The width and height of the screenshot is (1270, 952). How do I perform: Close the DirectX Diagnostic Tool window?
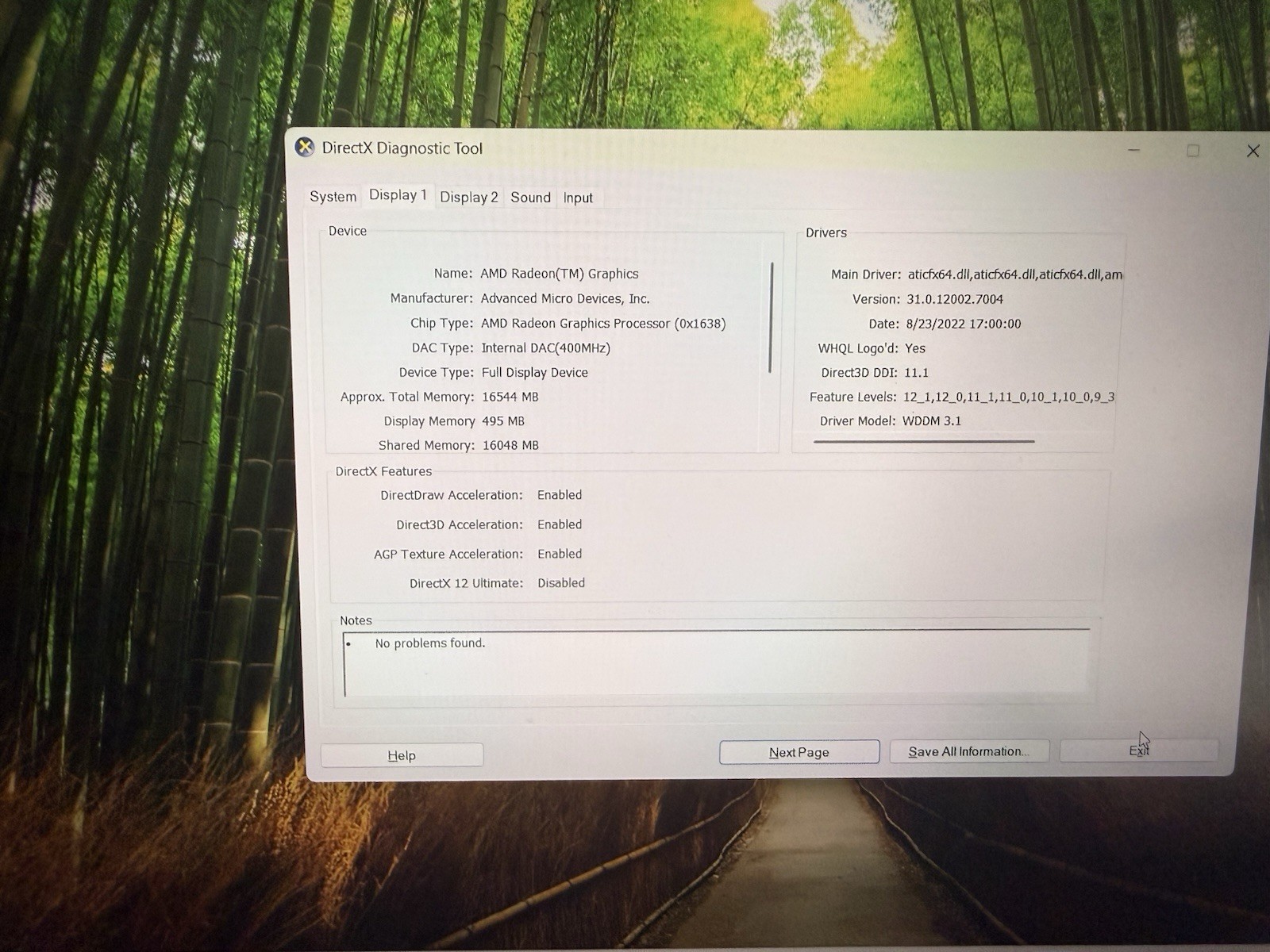click(1253, 151)
